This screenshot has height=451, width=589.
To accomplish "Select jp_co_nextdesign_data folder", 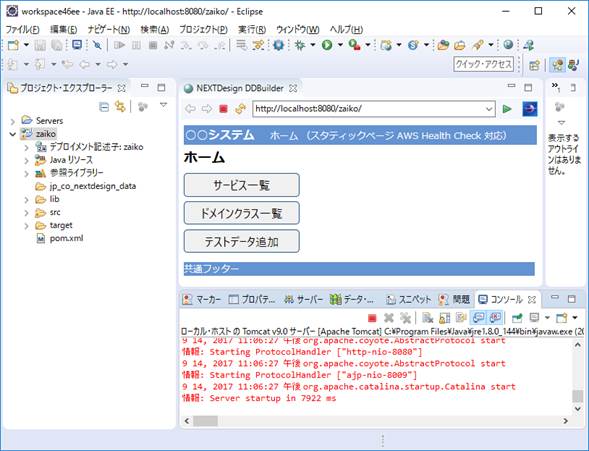I will click(x=93, y=186).
